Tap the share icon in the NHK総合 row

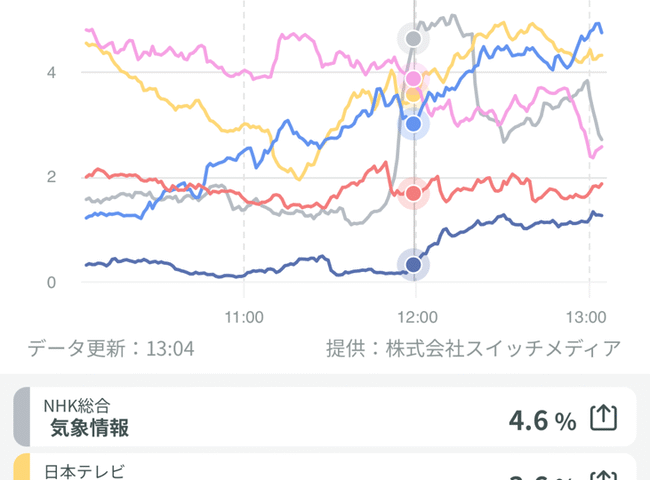[604, 418]
